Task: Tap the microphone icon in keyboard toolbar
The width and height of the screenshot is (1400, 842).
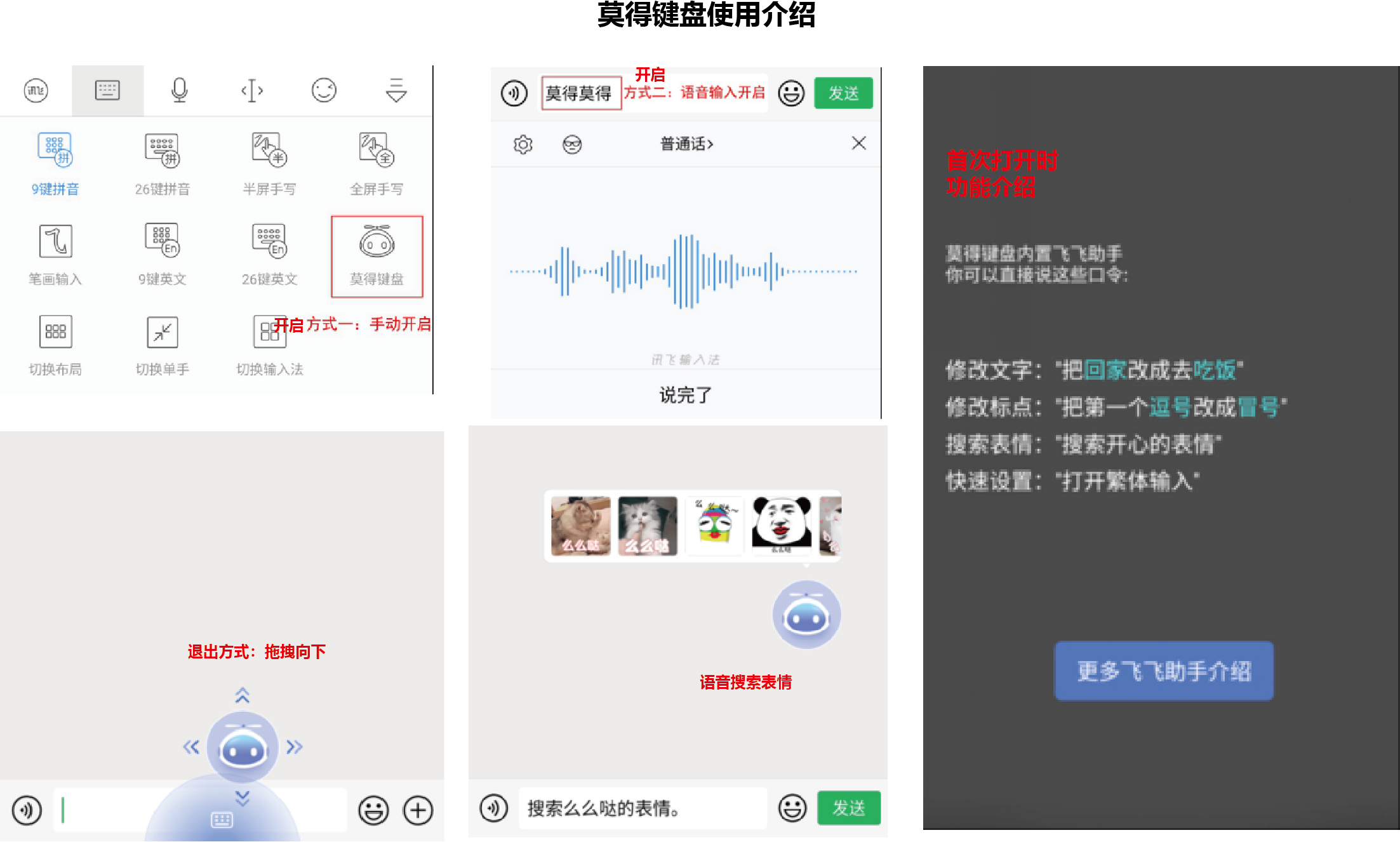Action: pyautogui.click(x=180, y=91)
